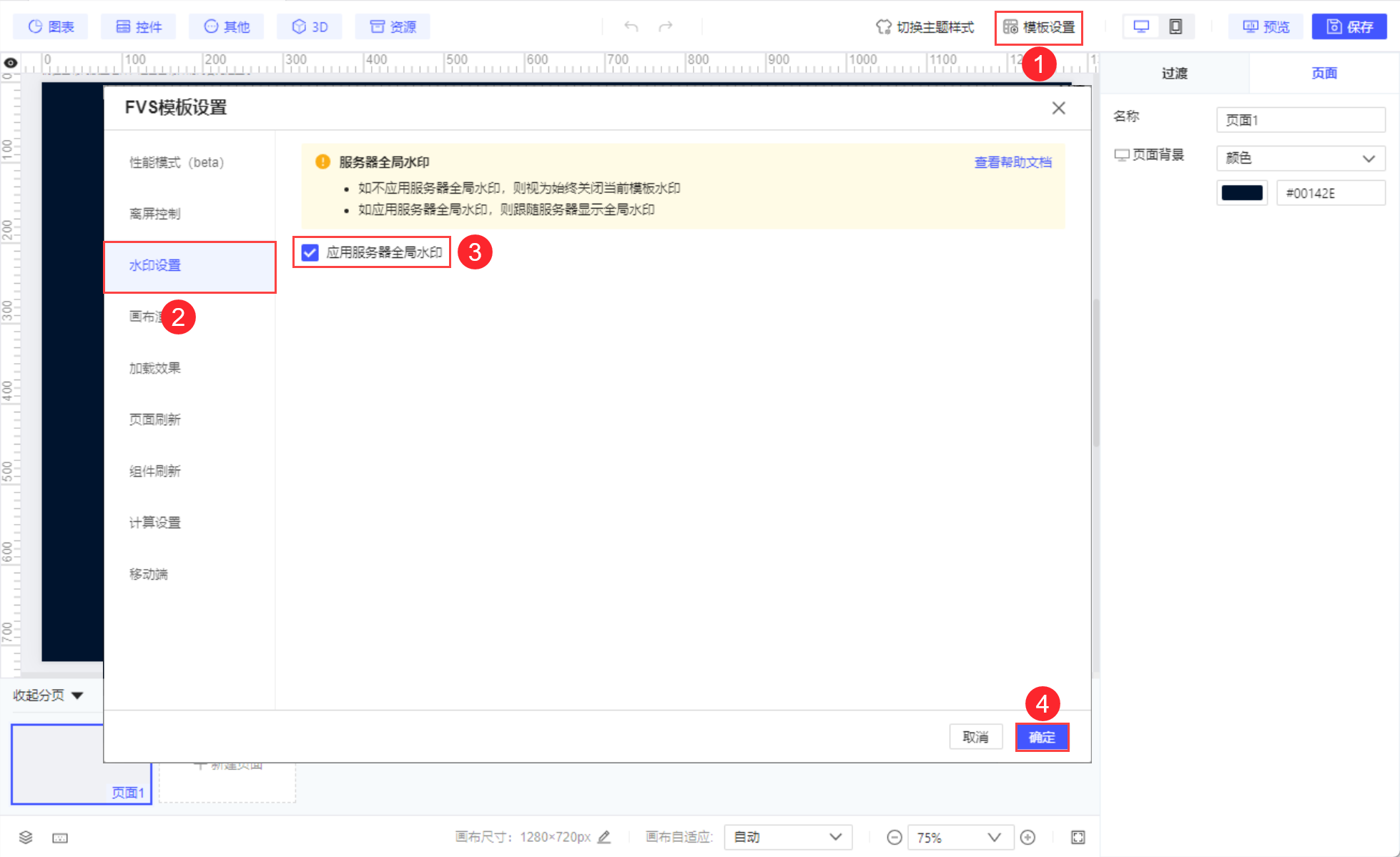Screen dimensions: 1400x857
Task: Open the 75% zoom level dropdown
Action: coord(960,837)
